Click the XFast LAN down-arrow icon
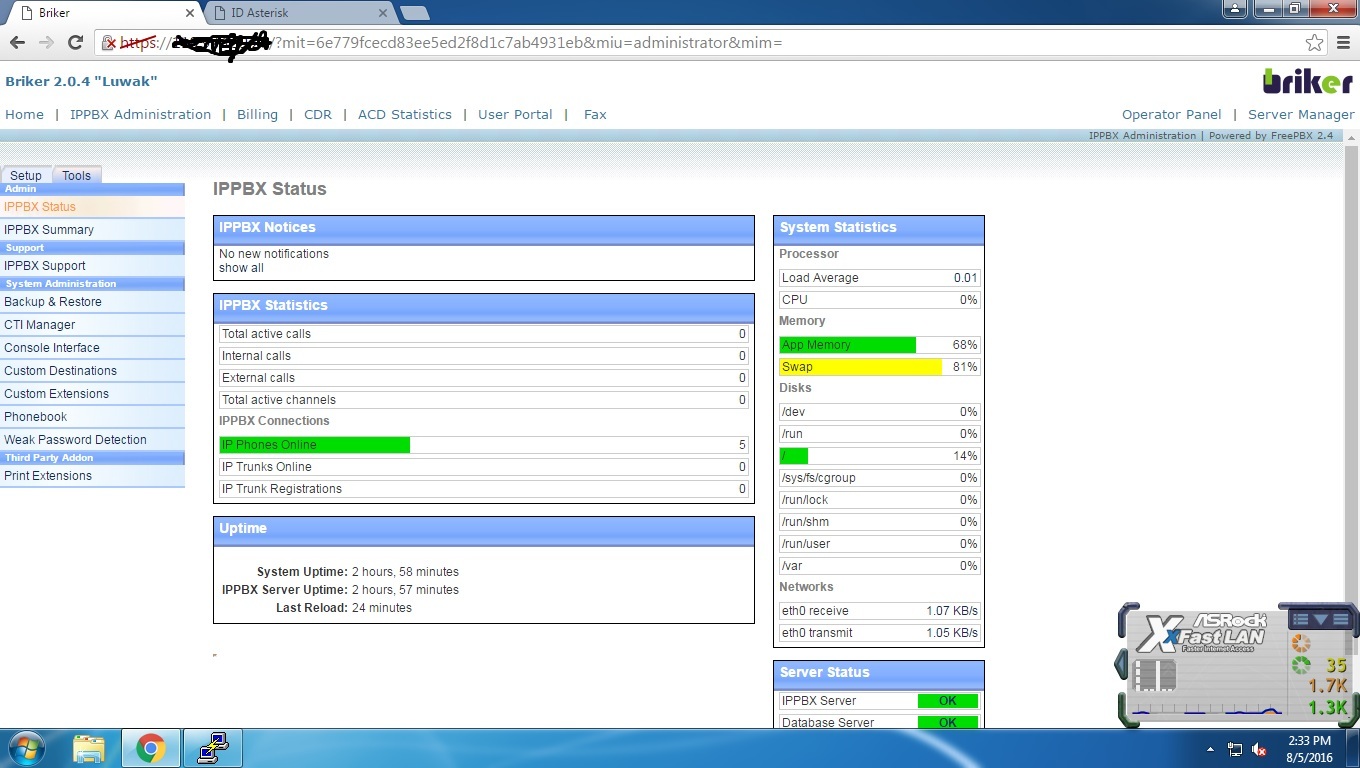Screen dimensions: 1360x768 (1320, 620)
